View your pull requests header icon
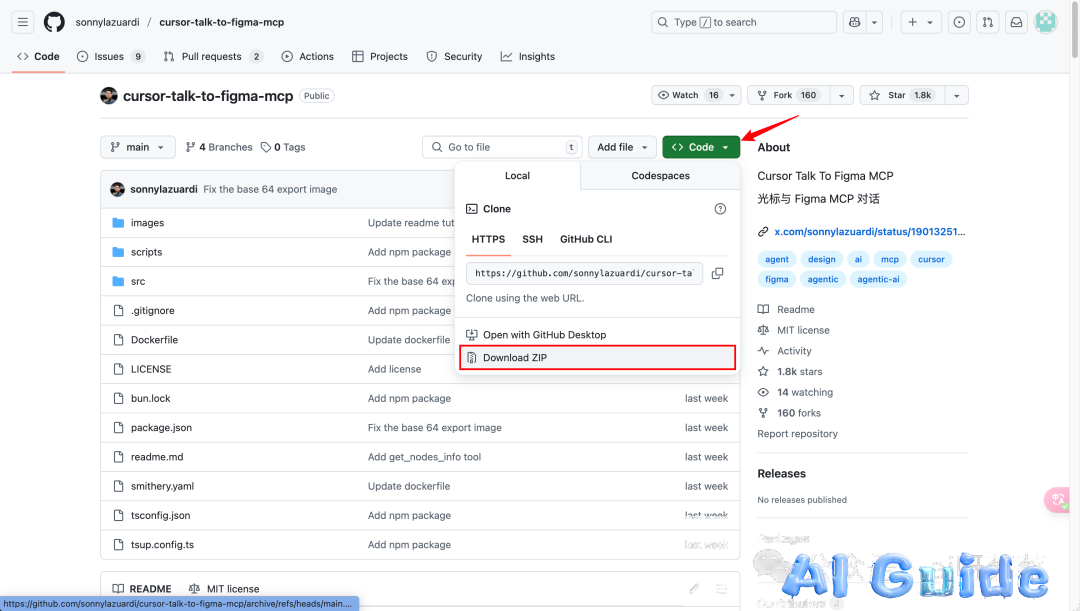The height and width of the screenshot is (611, 1080). 988,22
